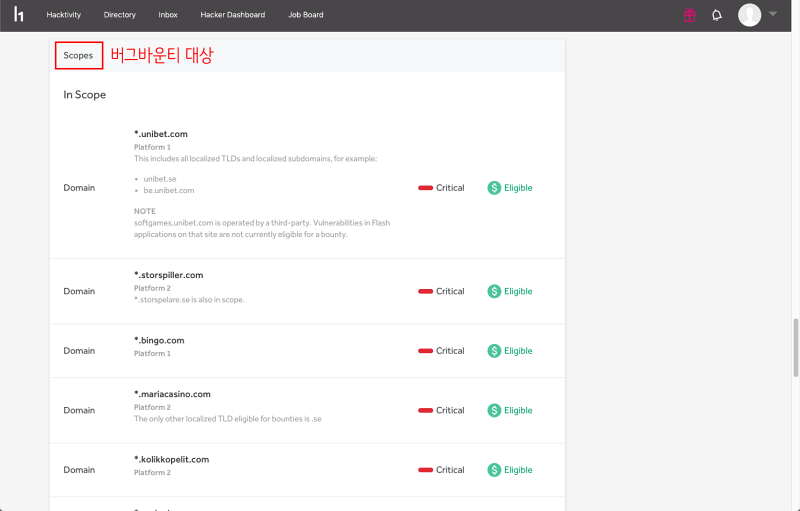Click the *.mariacasino.com domain name
800x511 pixels.
pyautogui.click(x=172, y=394)
